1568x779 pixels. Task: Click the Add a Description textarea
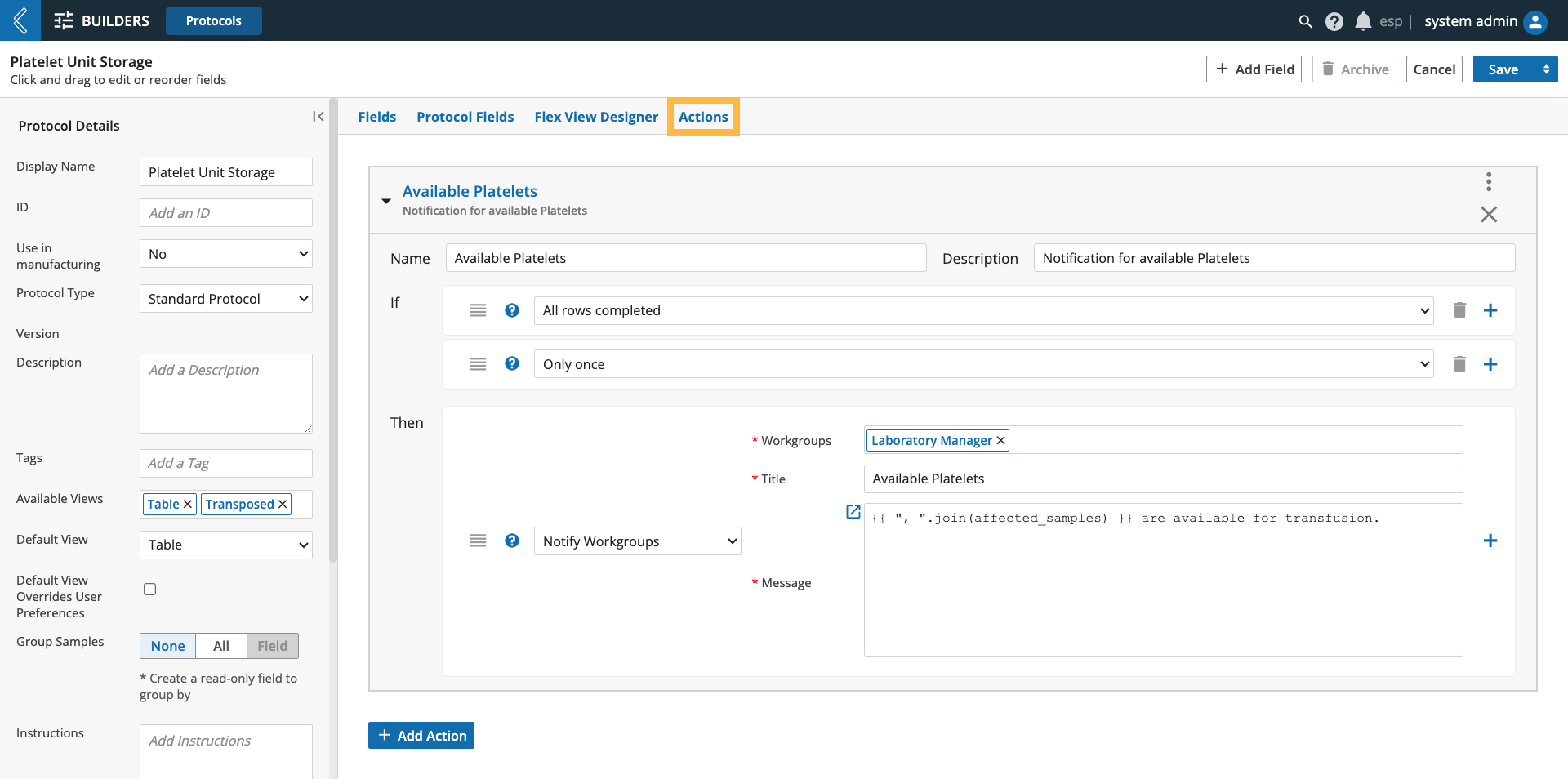click(226, 394)
